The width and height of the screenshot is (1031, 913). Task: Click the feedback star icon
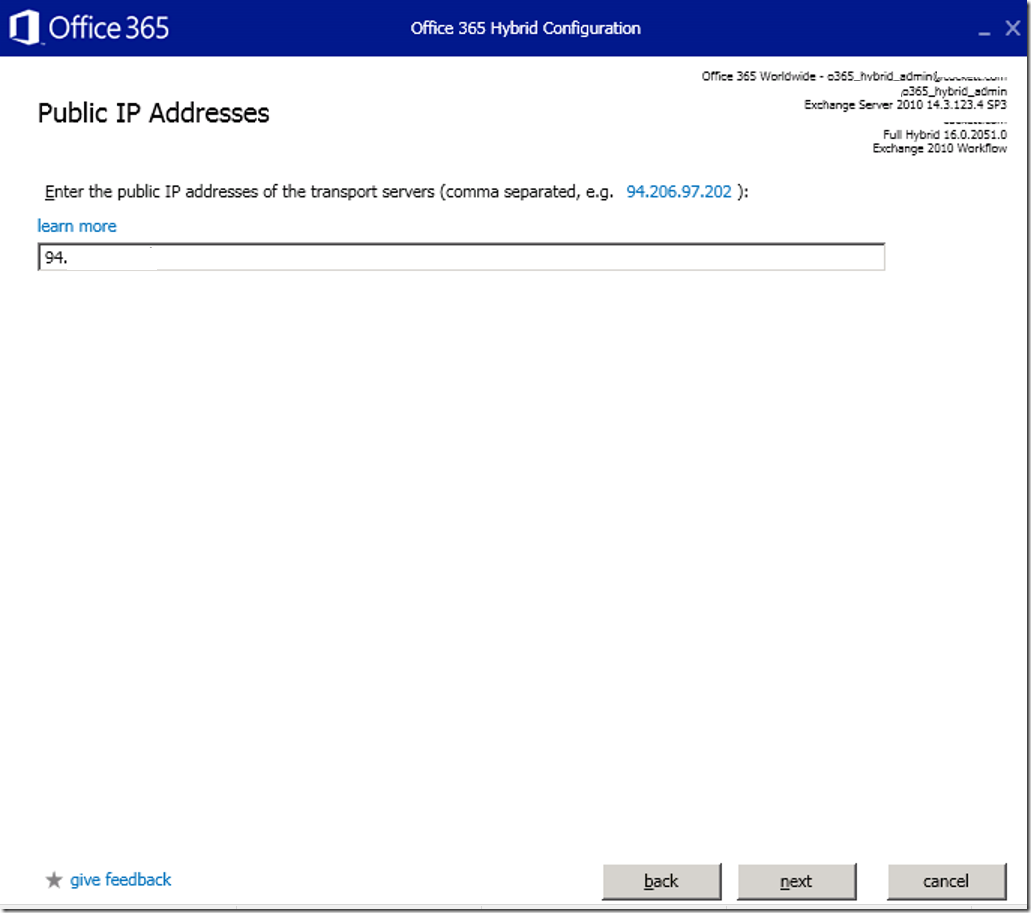(x=53, y=879)
